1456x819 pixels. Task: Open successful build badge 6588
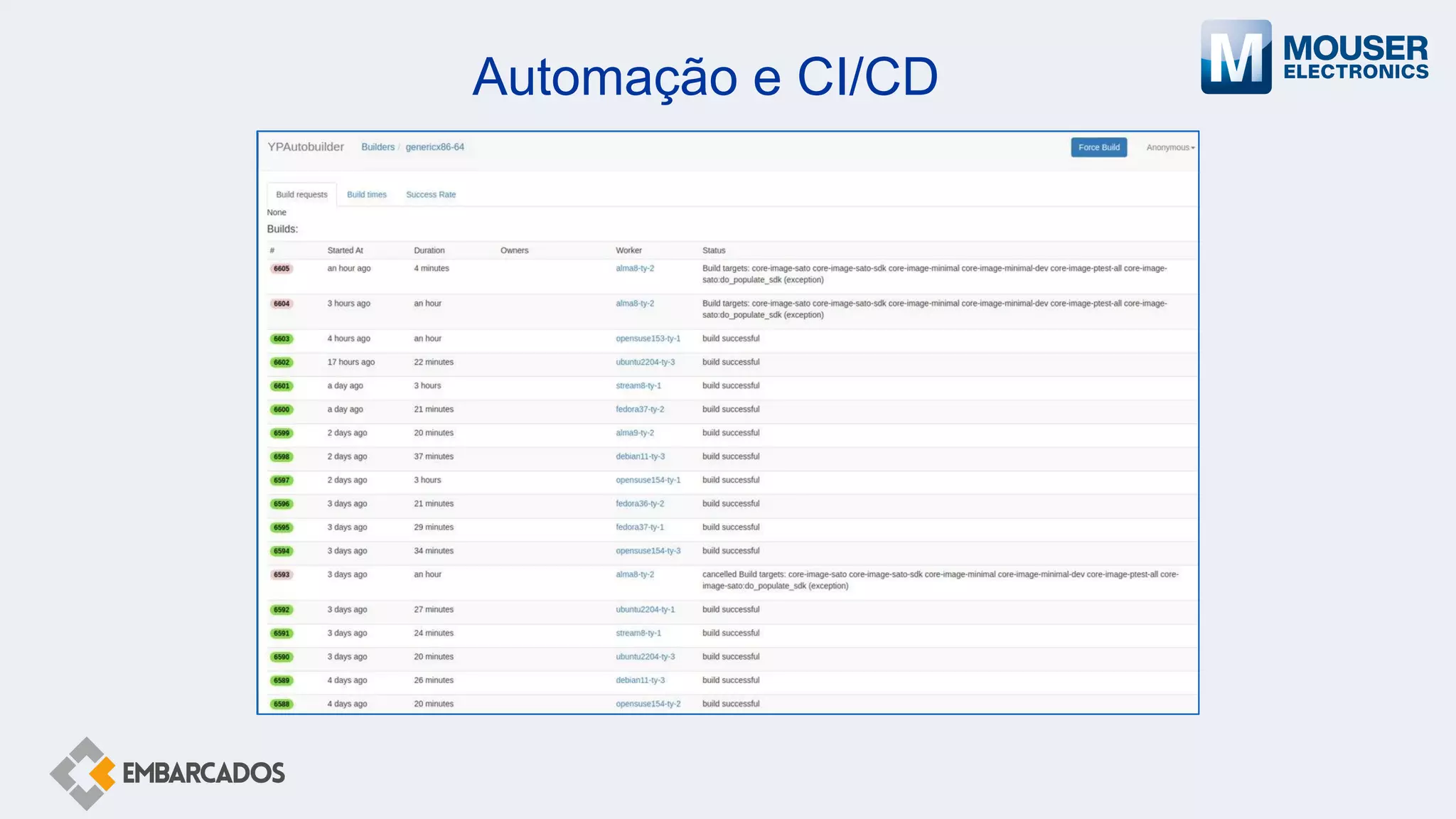pyautogui.click(x=282, y=705)
